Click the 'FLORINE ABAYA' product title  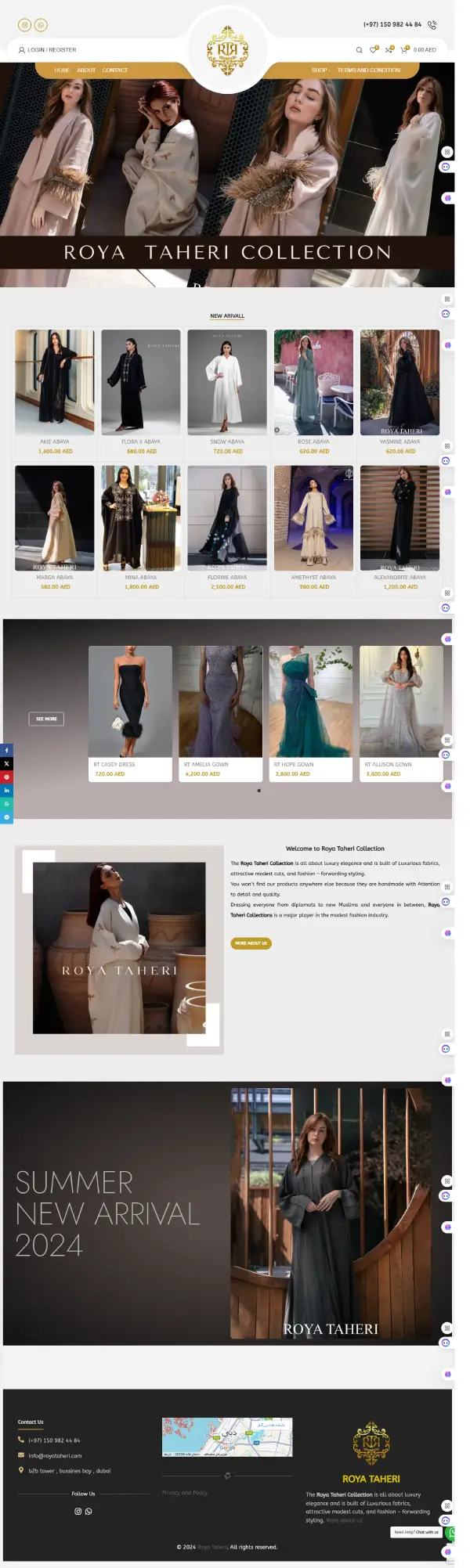click(227, 578)
